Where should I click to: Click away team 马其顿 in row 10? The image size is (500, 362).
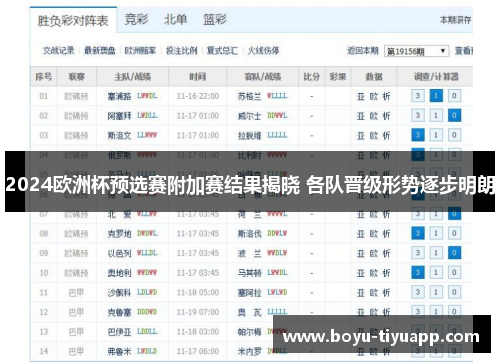249,273
